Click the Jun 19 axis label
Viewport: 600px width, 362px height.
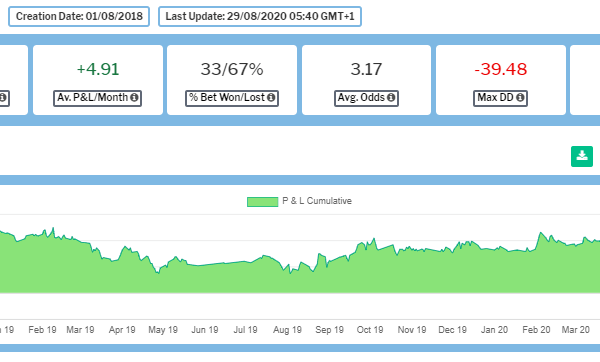click(205, 330)
